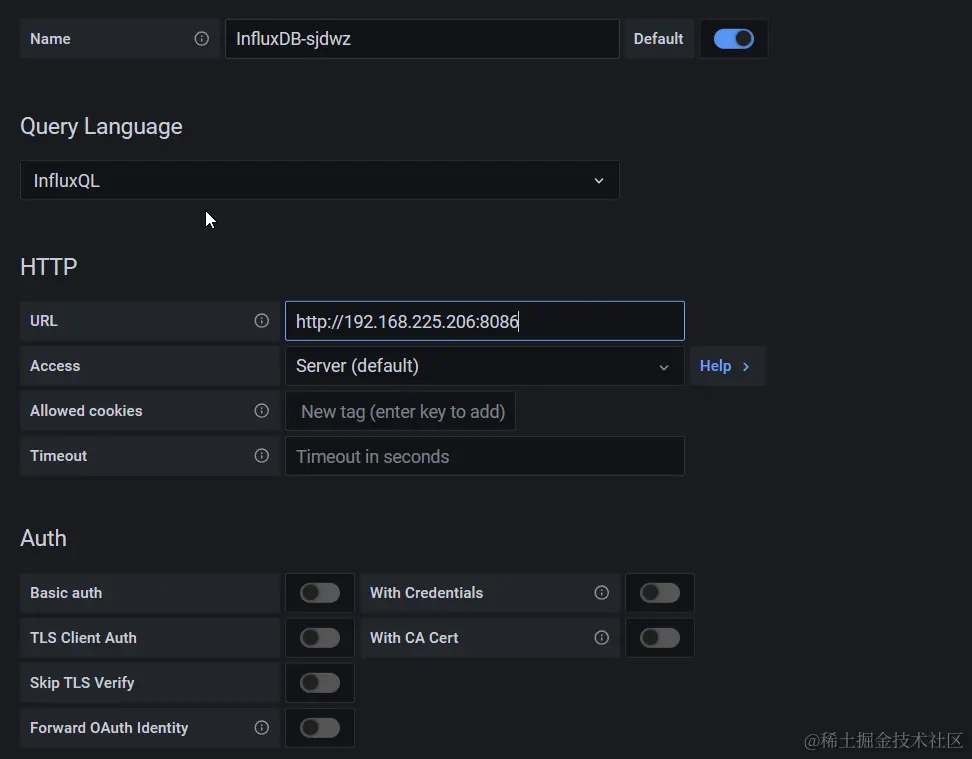Screen dimensions: 972x759
Task: Select the Auth section heading
Action: [43, 538]
